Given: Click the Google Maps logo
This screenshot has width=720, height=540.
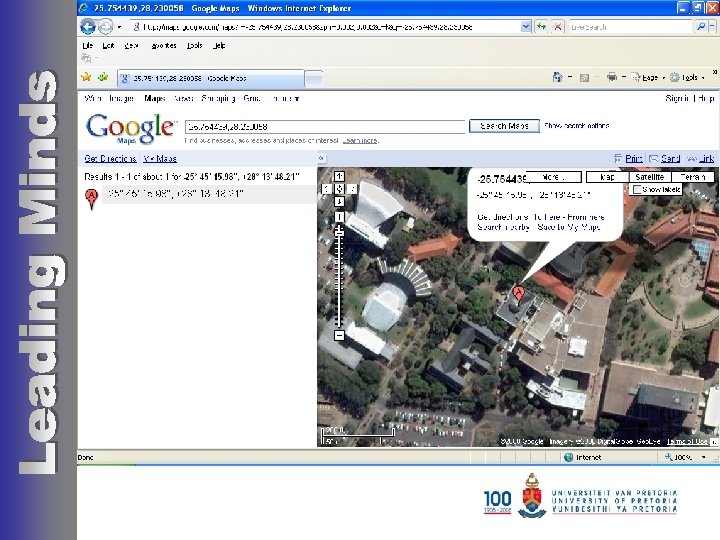Looking at the screenshot, I should click(131, 128).
